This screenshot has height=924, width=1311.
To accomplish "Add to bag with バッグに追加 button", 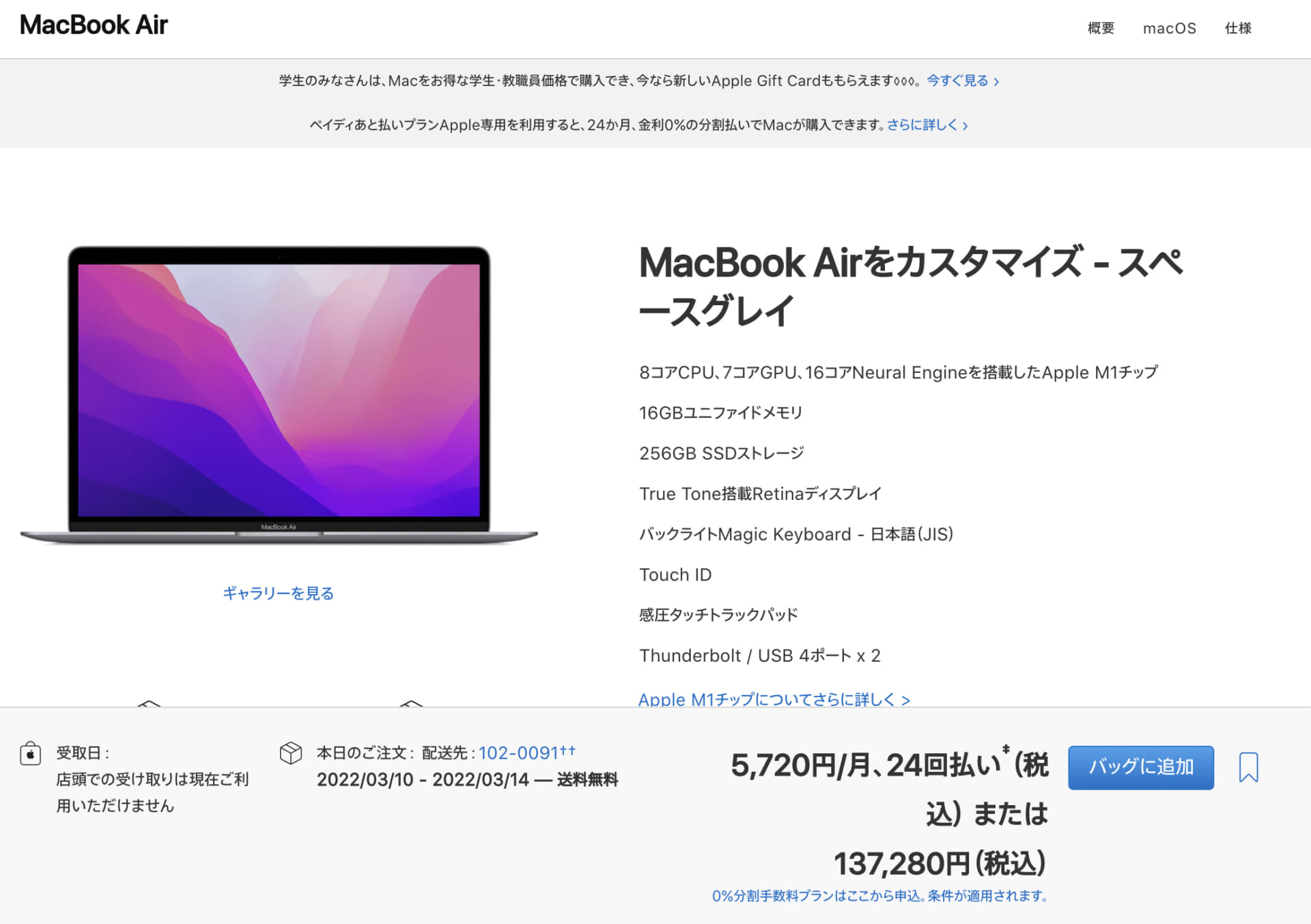I will pos(1141,768).
